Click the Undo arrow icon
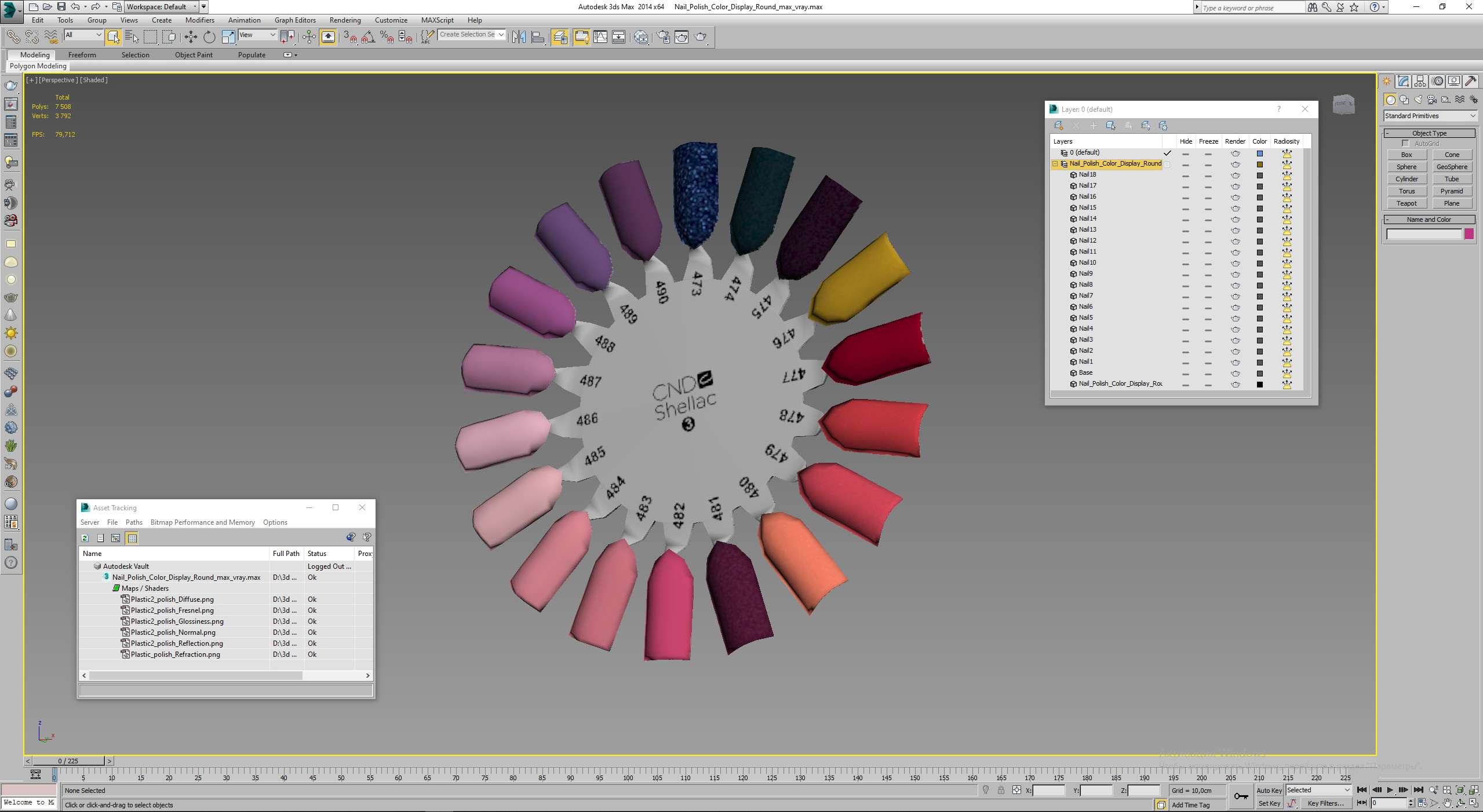 [x=75, y=7]
